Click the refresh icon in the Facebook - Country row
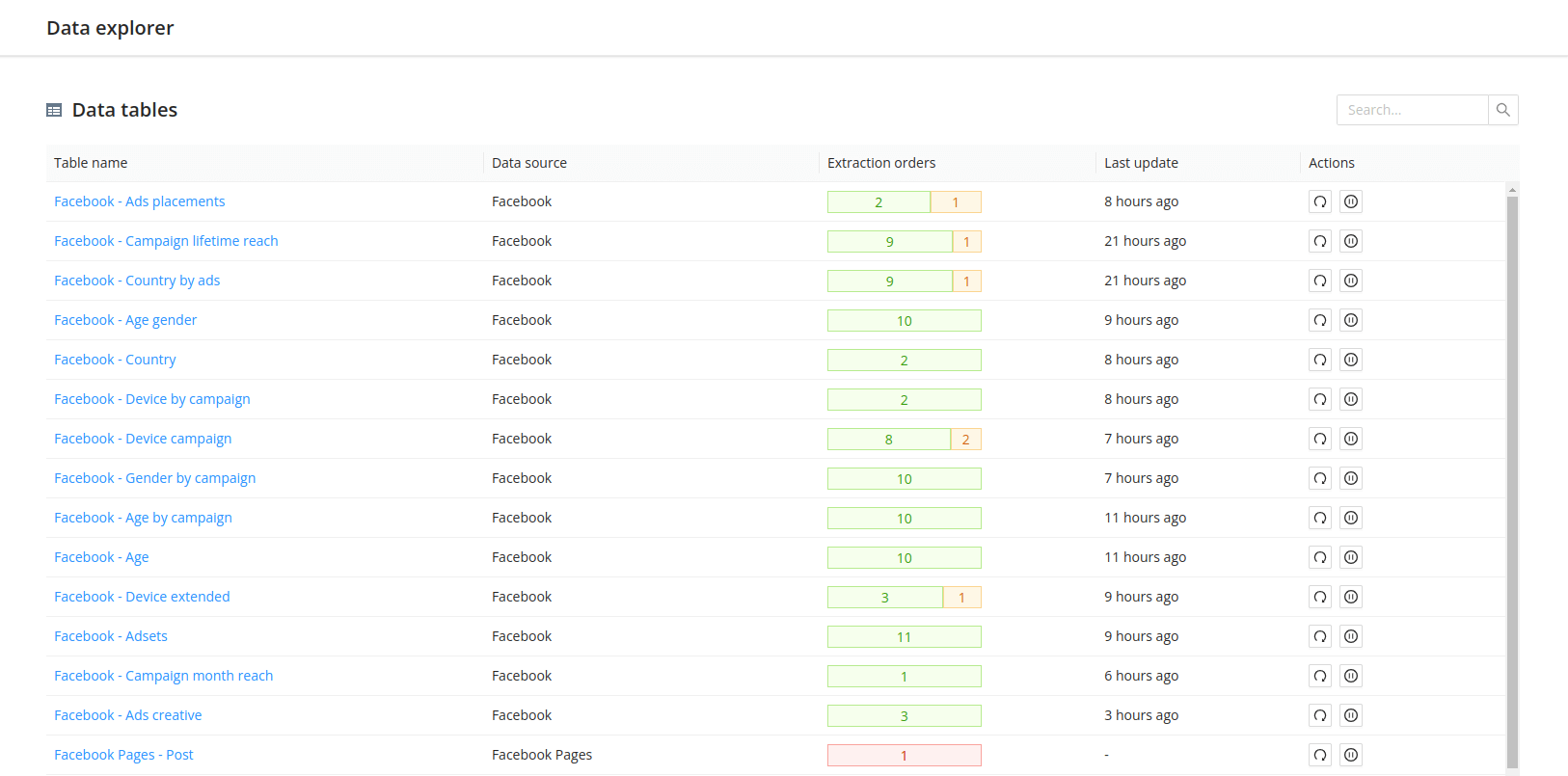This screenshot has width=1568, height=776. pos(1320,360)
